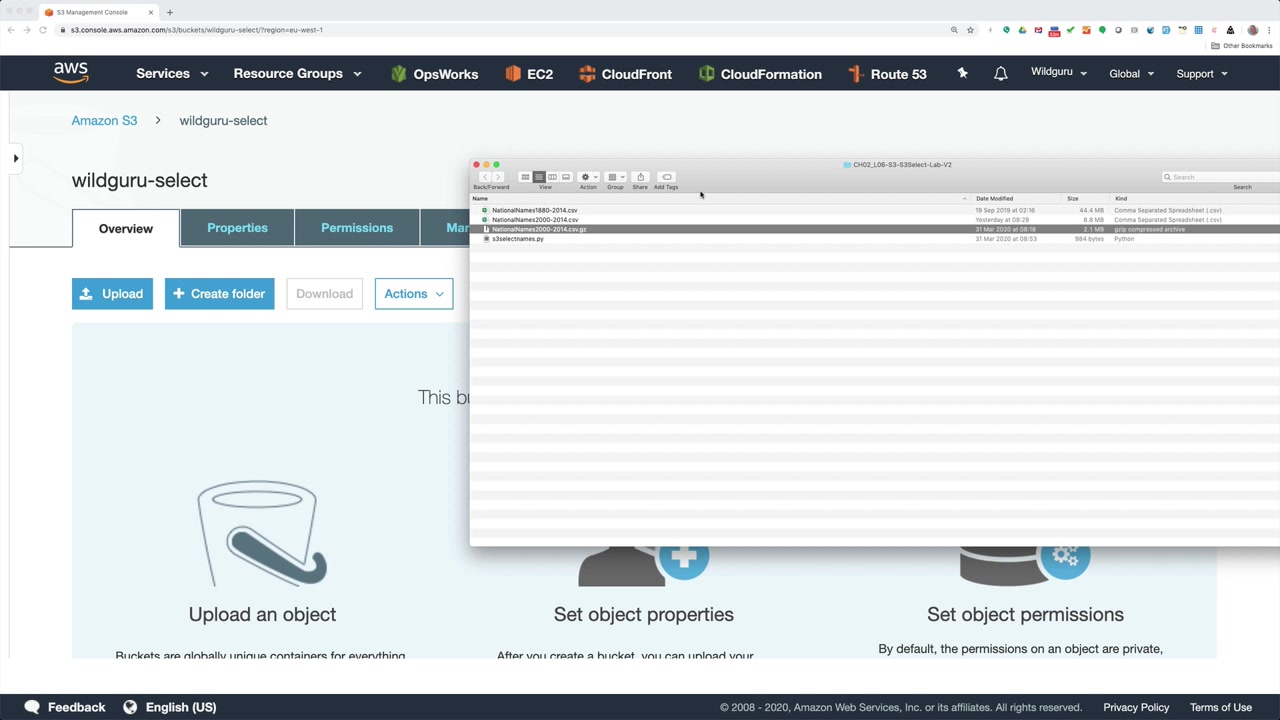Click Chrome back navigation arrow

point(11,30)
